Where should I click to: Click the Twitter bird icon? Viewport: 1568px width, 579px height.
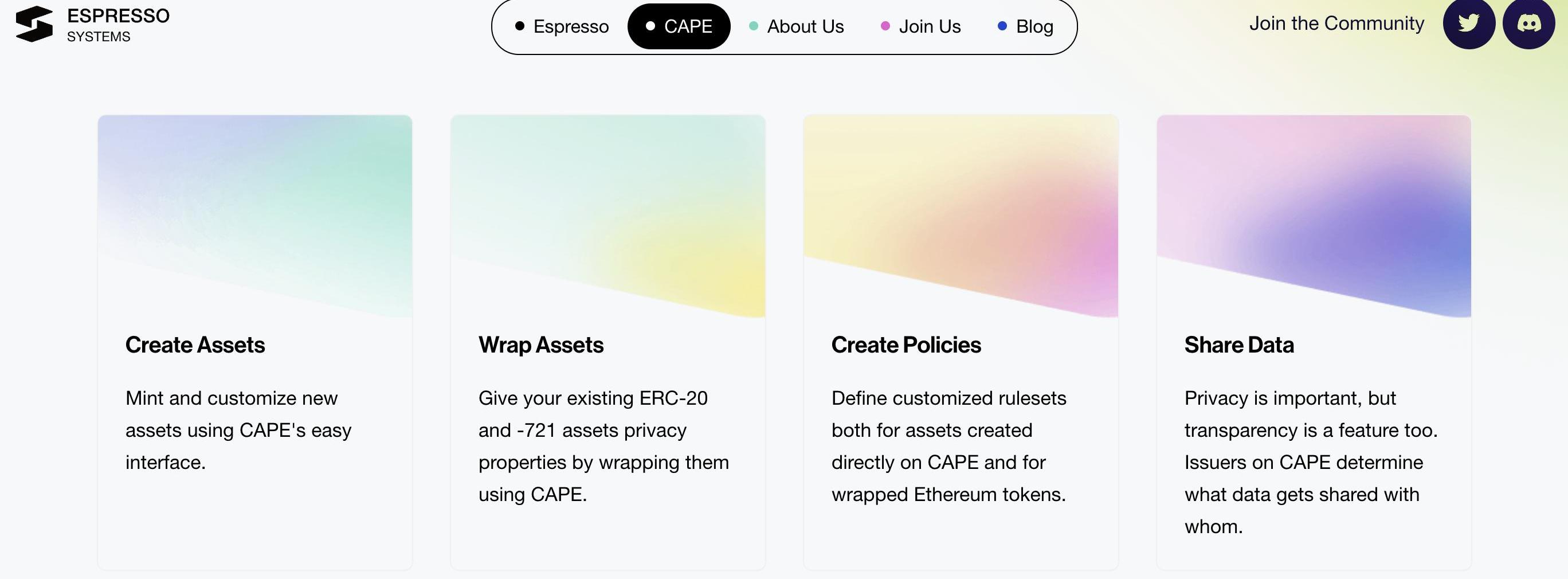click(1468, 24)
